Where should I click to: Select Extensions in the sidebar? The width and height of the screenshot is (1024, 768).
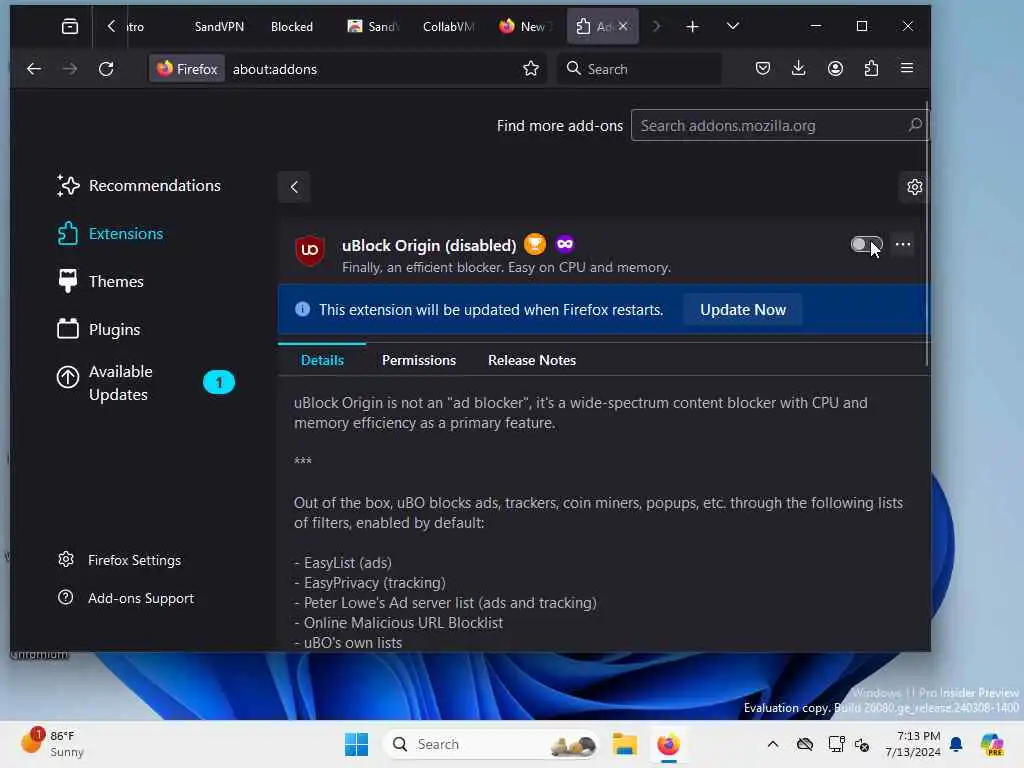tap(110, 234)
